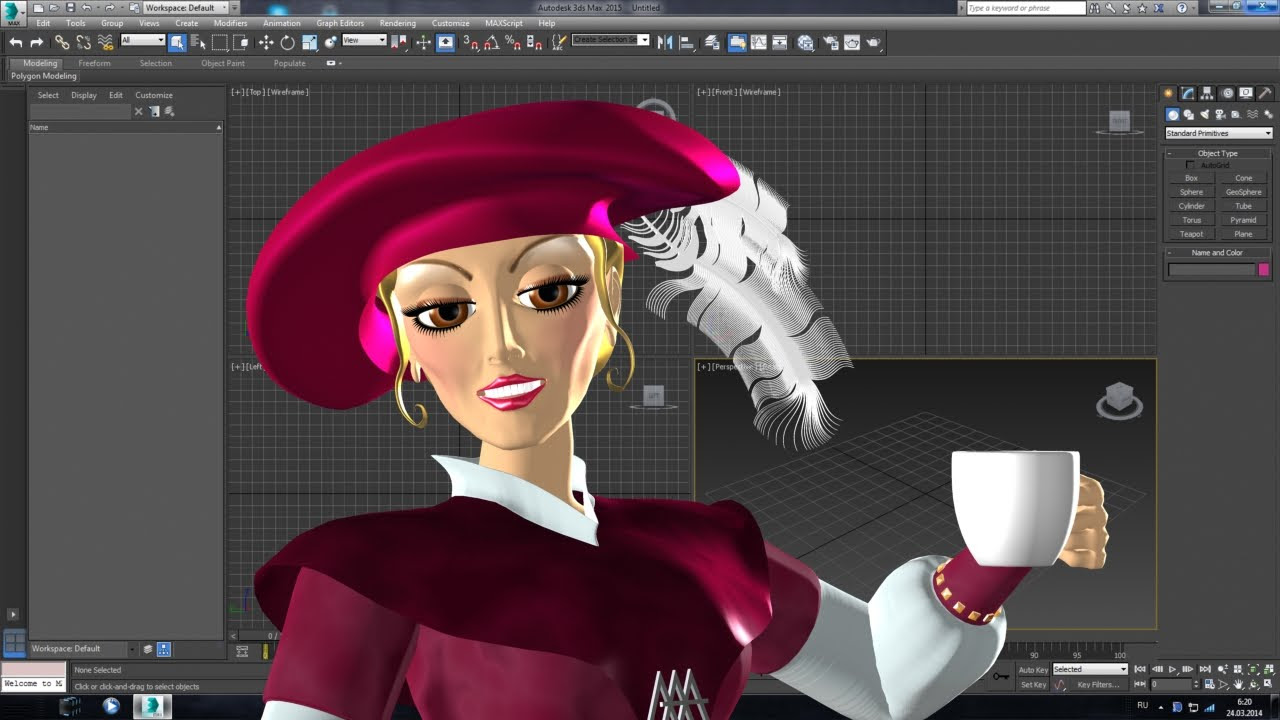The image size is (1280, 720).
Task: Click the Pyramid object button
Action: coord(1243,220)
